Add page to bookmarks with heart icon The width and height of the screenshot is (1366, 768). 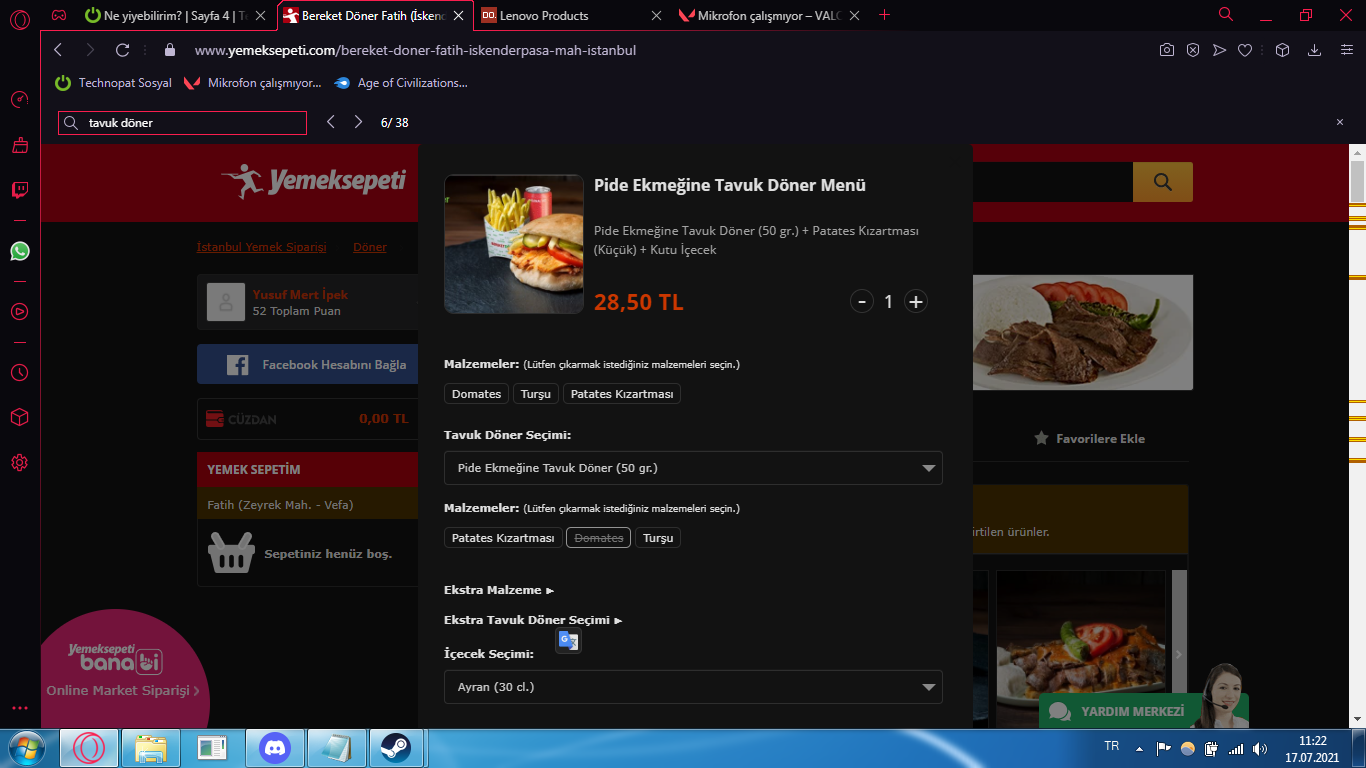pos(1245,50)
